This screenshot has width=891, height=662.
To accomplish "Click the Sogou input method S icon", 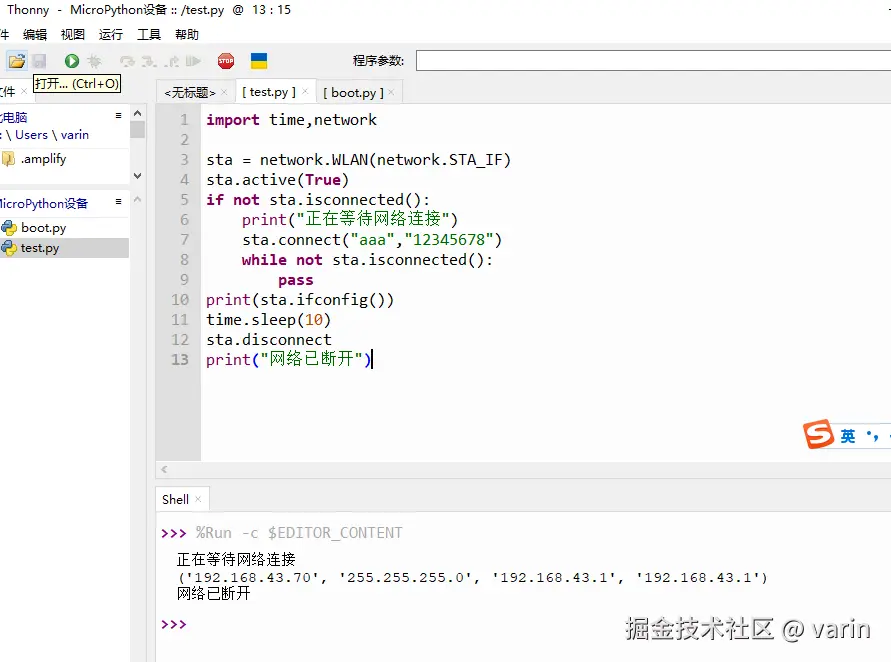I will click(819, 435).
